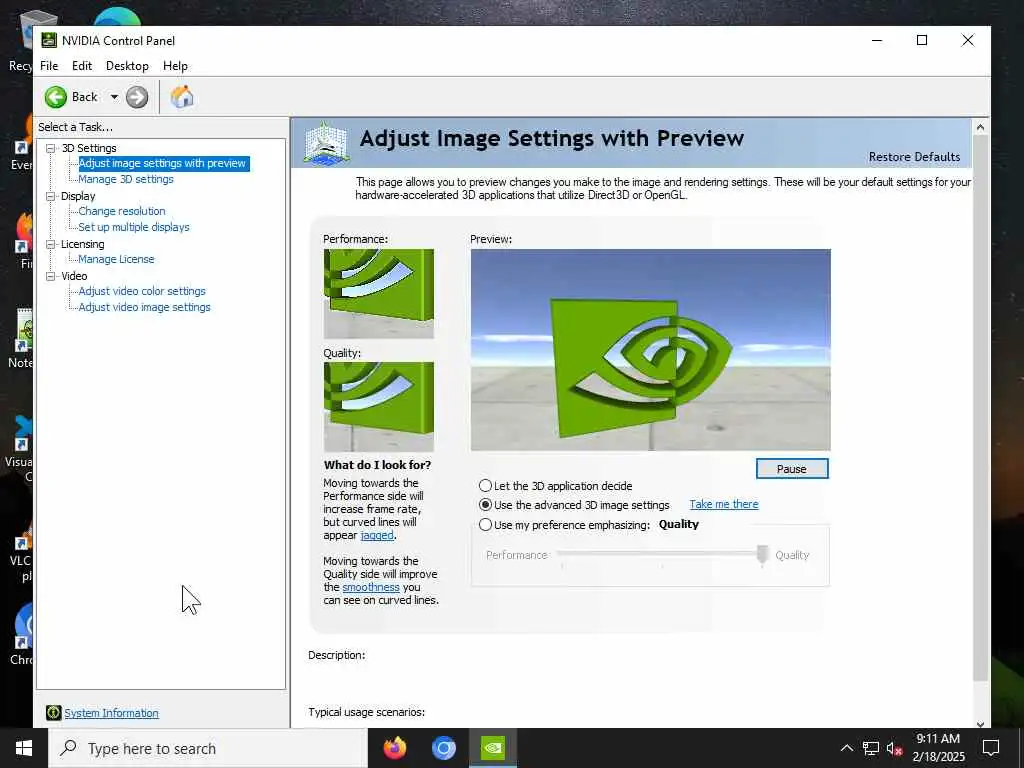Open Adjust video color settings
Image resolution: width=1024 pixels, height=768 pixels.
click(142, 291)
